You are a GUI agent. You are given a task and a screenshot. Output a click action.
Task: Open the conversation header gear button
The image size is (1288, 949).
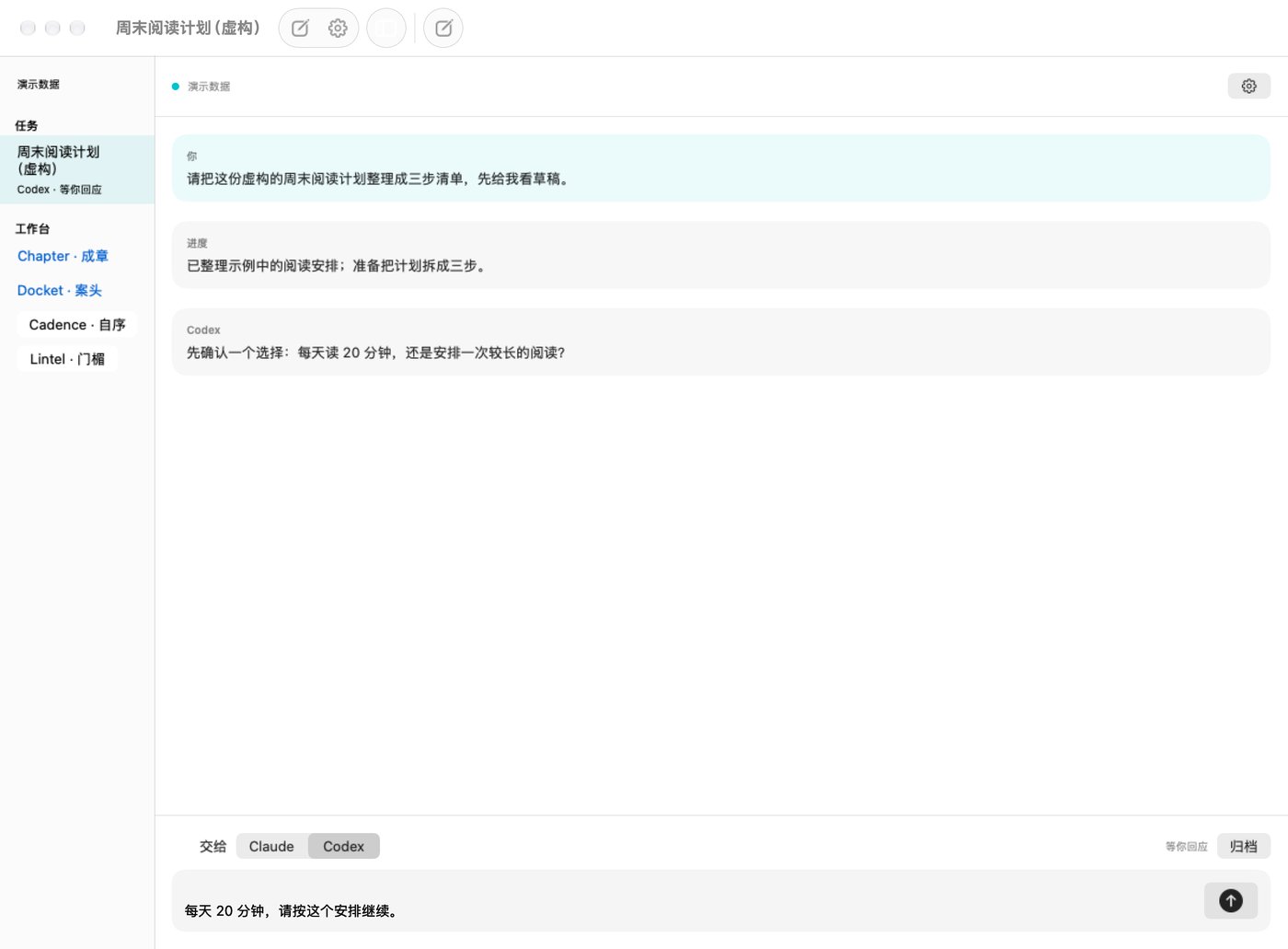(1248, 86)
